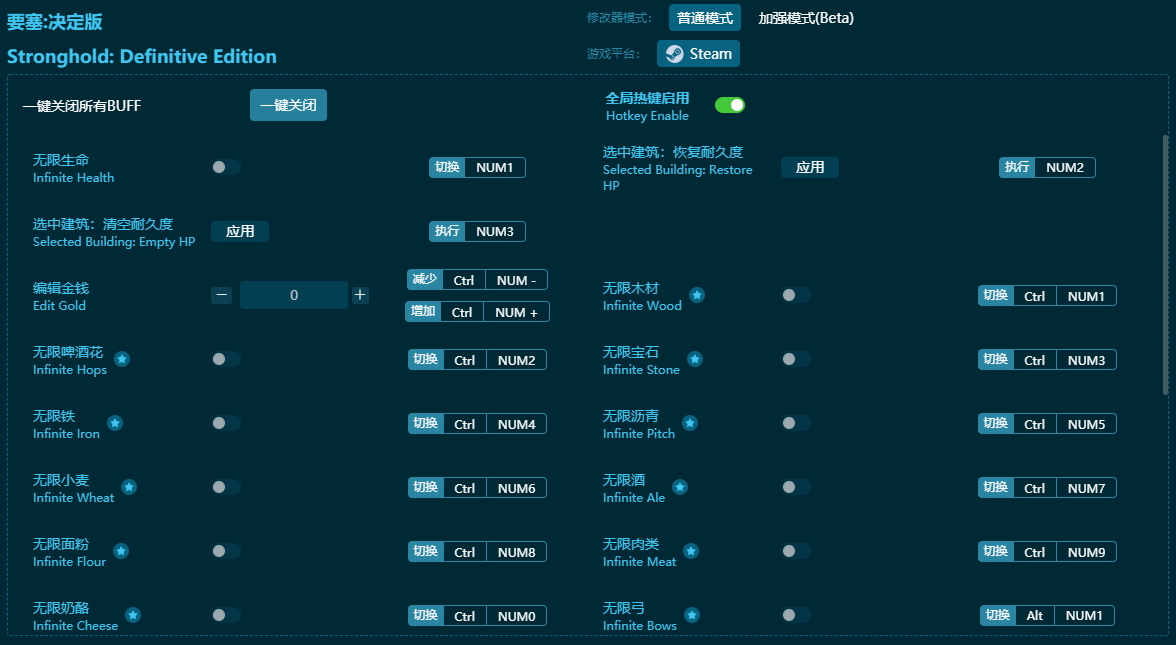Turn on the Infinite Flour switch
Image resolution: width=1176 pixels, height=645 pixels.
point(226,551)
